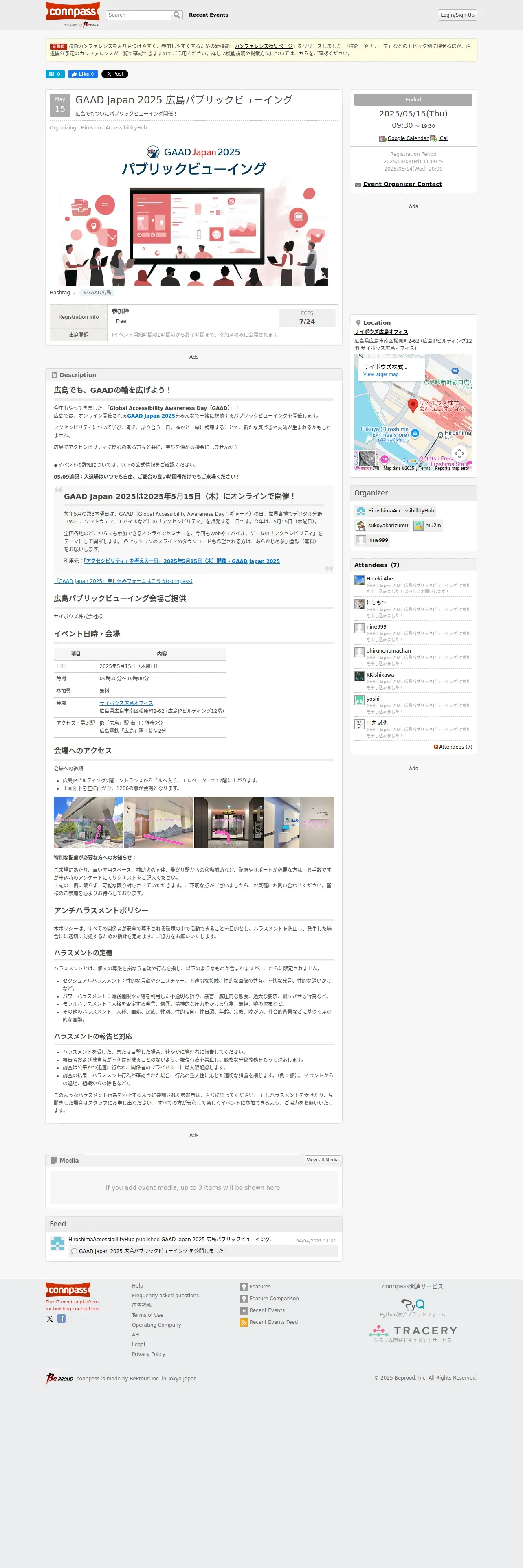Click the Legal footer link
The height and width of the screenshot is (1568, 523).
point(139,1344)
